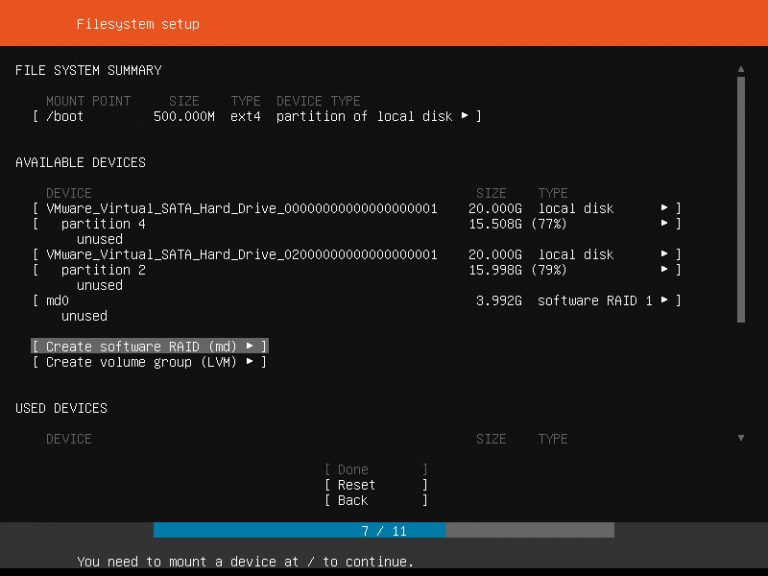Click the arrow icon in Create volume group
Viewport: 768px width, 576px height.
pos(250,361)
